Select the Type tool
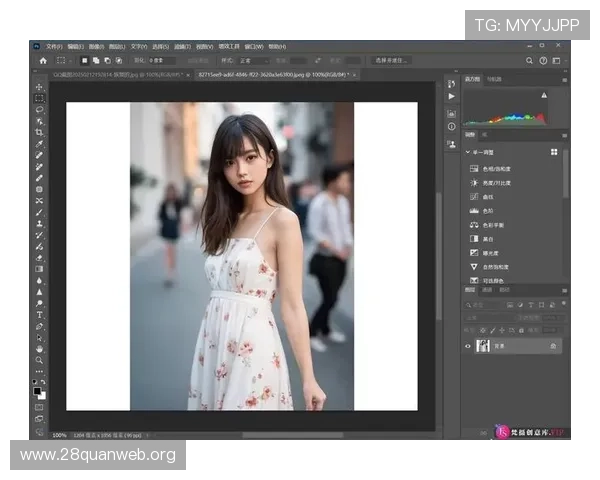 [40, 314]
